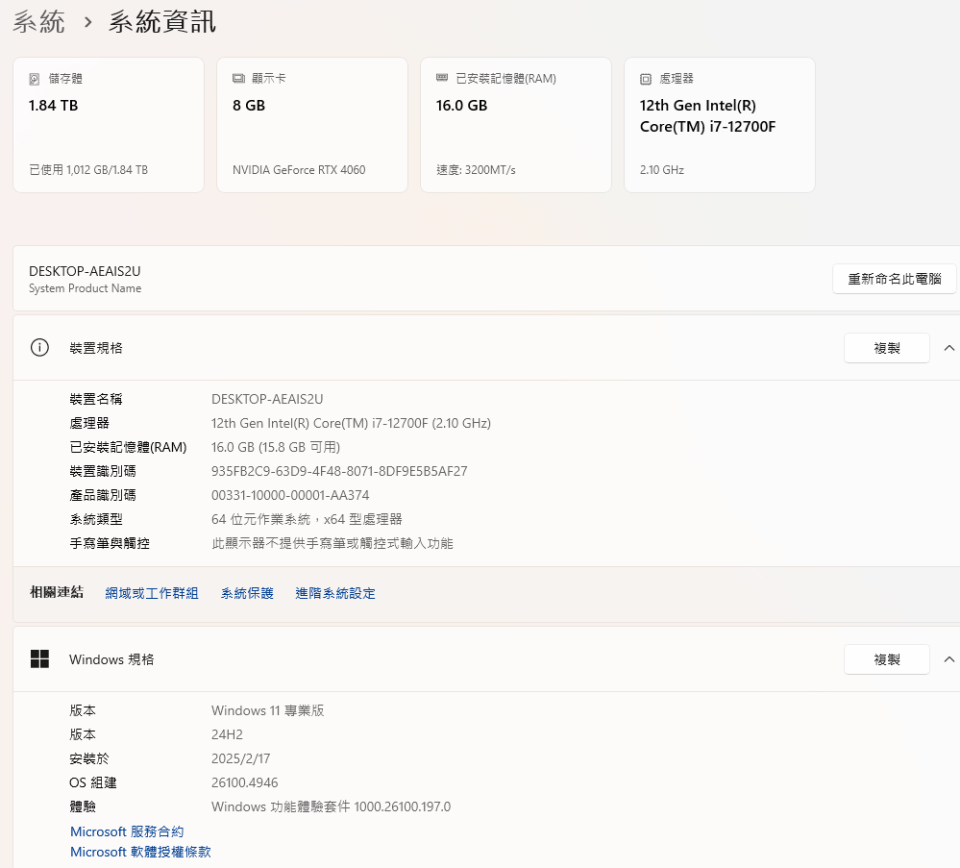Click 已使用 1,012 GB/1.84 TB text

tap(89, 170)
